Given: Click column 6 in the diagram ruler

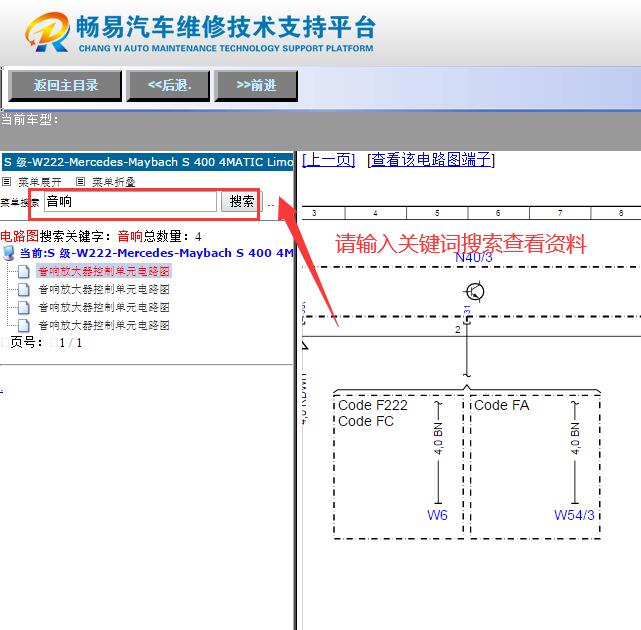Looking at the screenshot, I should [x=498, y=213].
